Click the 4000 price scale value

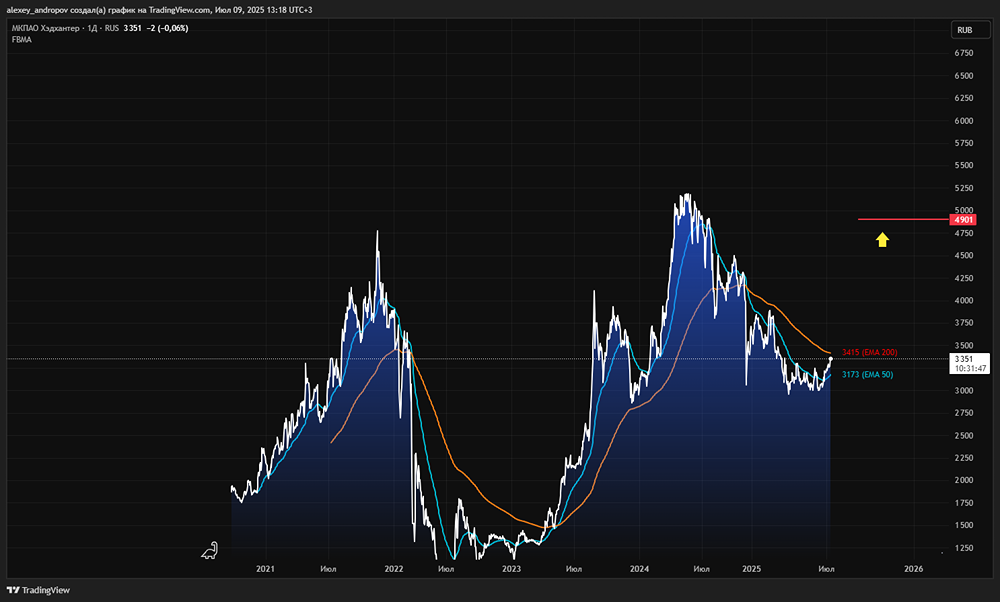[x=964, y=300]
